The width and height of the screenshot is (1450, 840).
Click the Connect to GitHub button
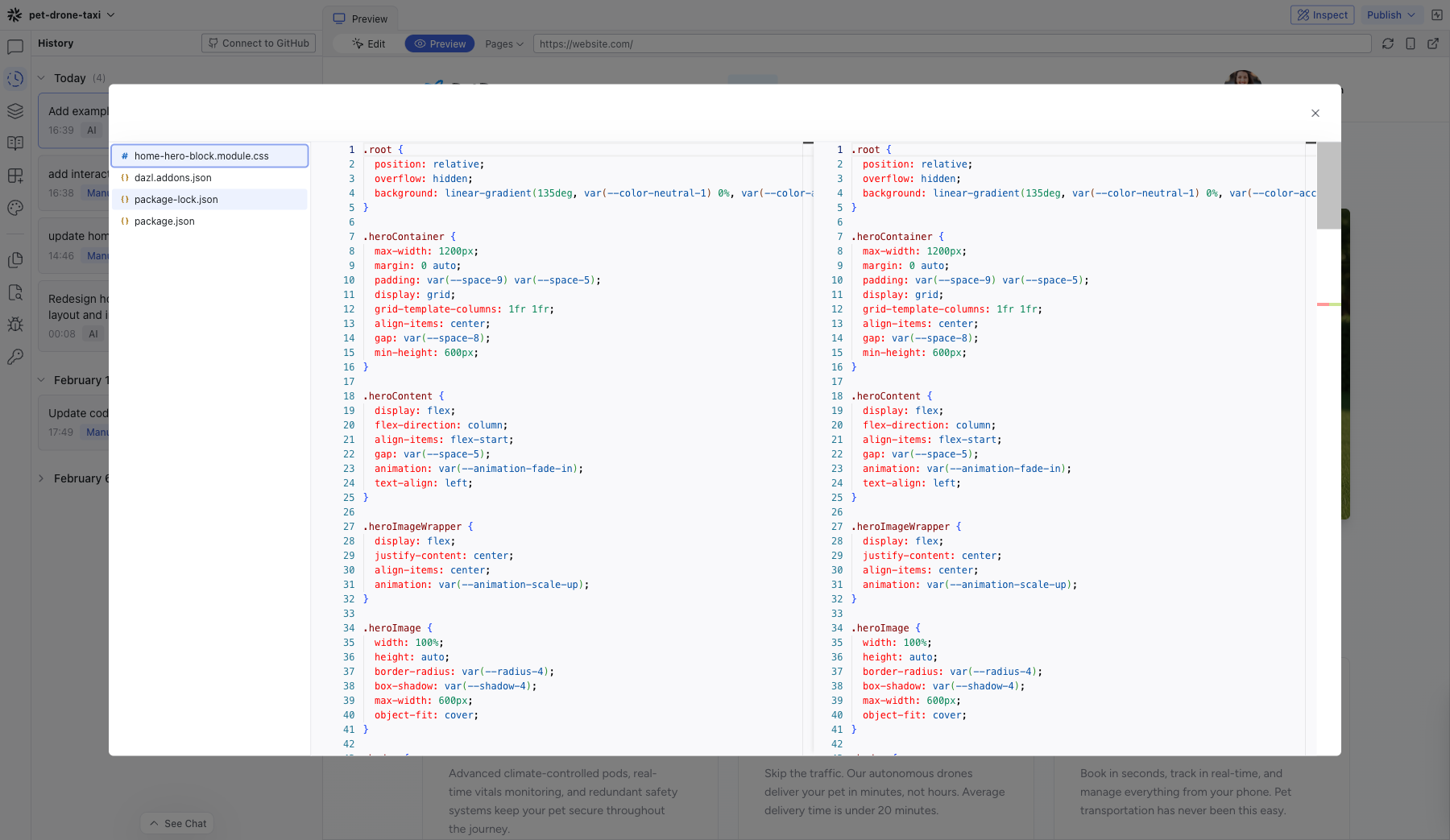[258, 43]
